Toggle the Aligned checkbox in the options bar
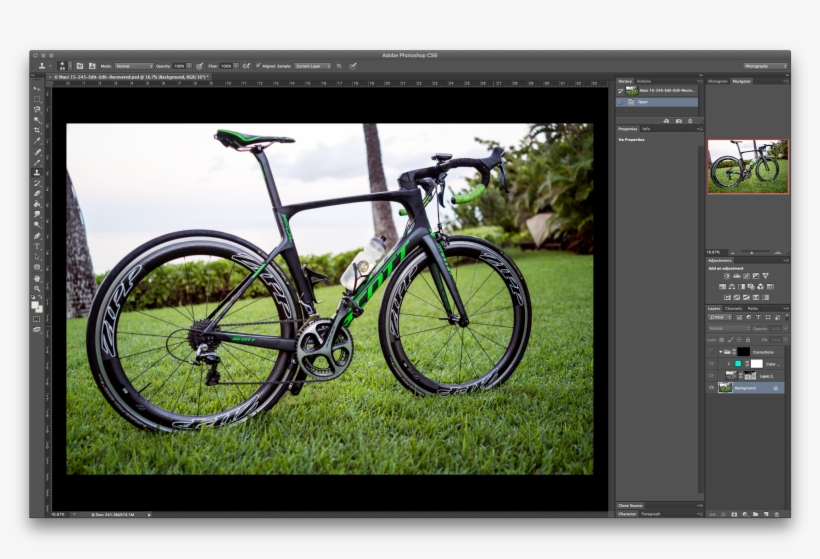 tap(258, 66)
